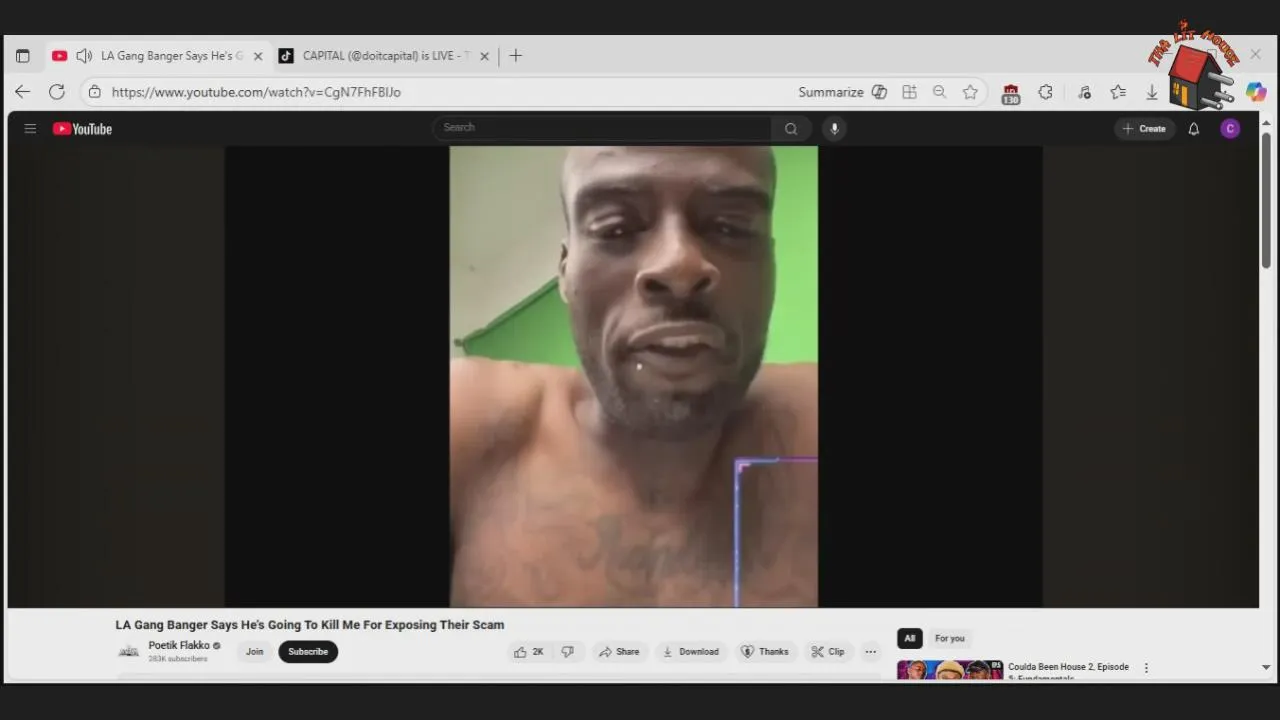Send Thanks to the creator

coord(765,652)
